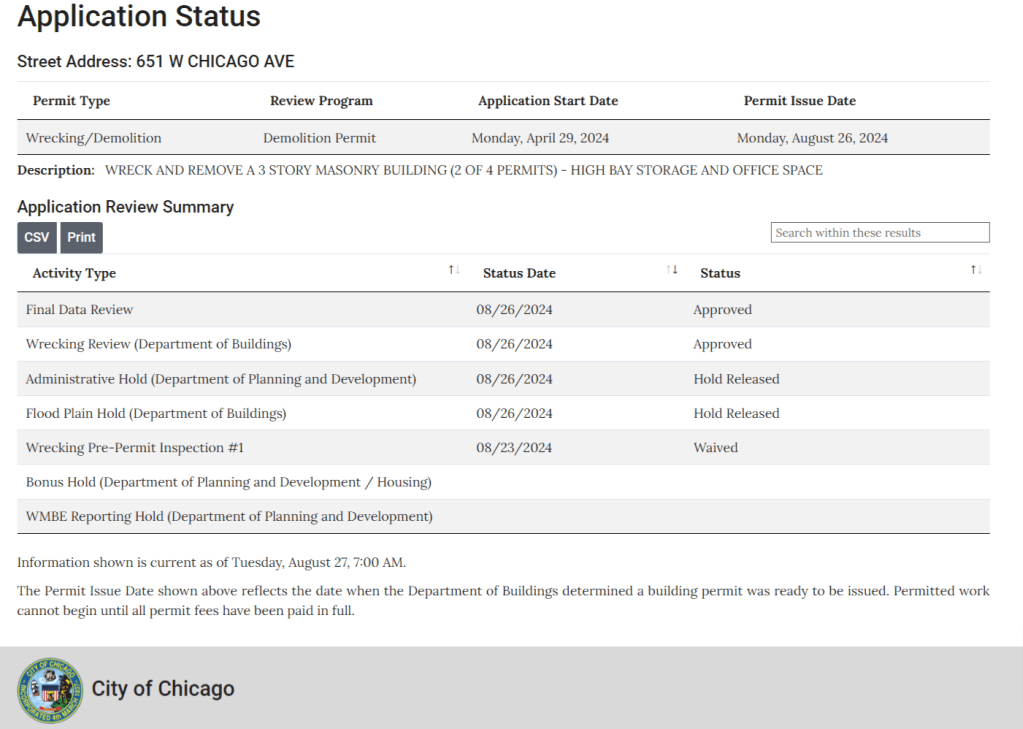Screen dimensions: 1023x729
Task: Click the Status Date column header
Action: pyautogui.click(x=519, y=273)
